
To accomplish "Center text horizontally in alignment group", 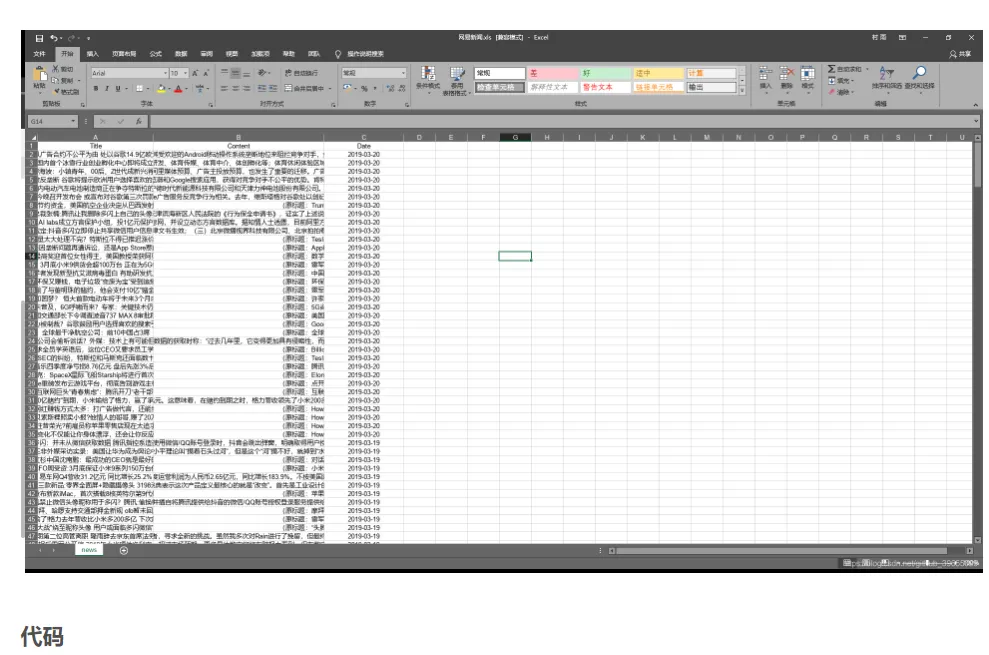I will click(235, 89).
